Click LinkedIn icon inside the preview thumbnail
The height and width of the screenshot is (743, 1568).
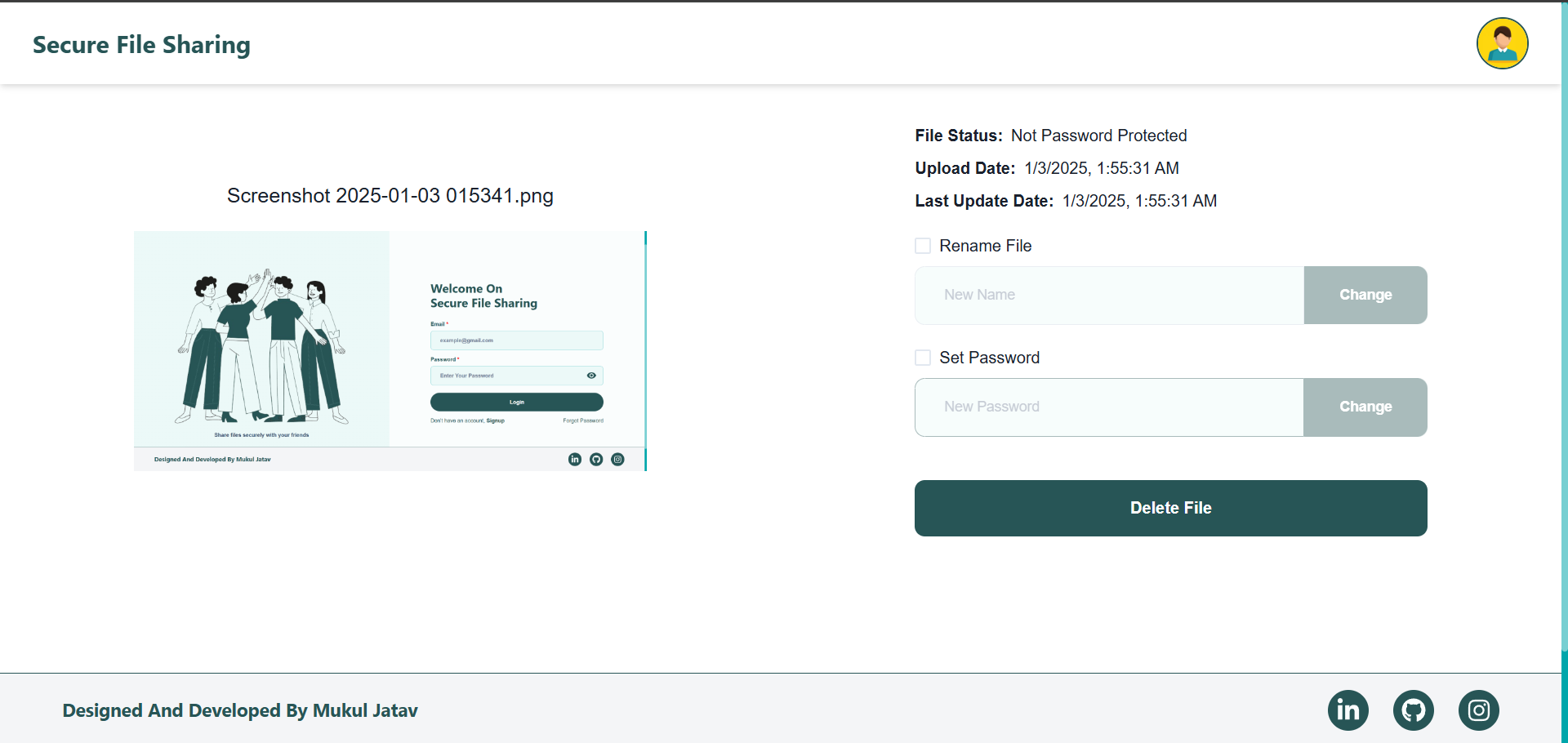575,459
